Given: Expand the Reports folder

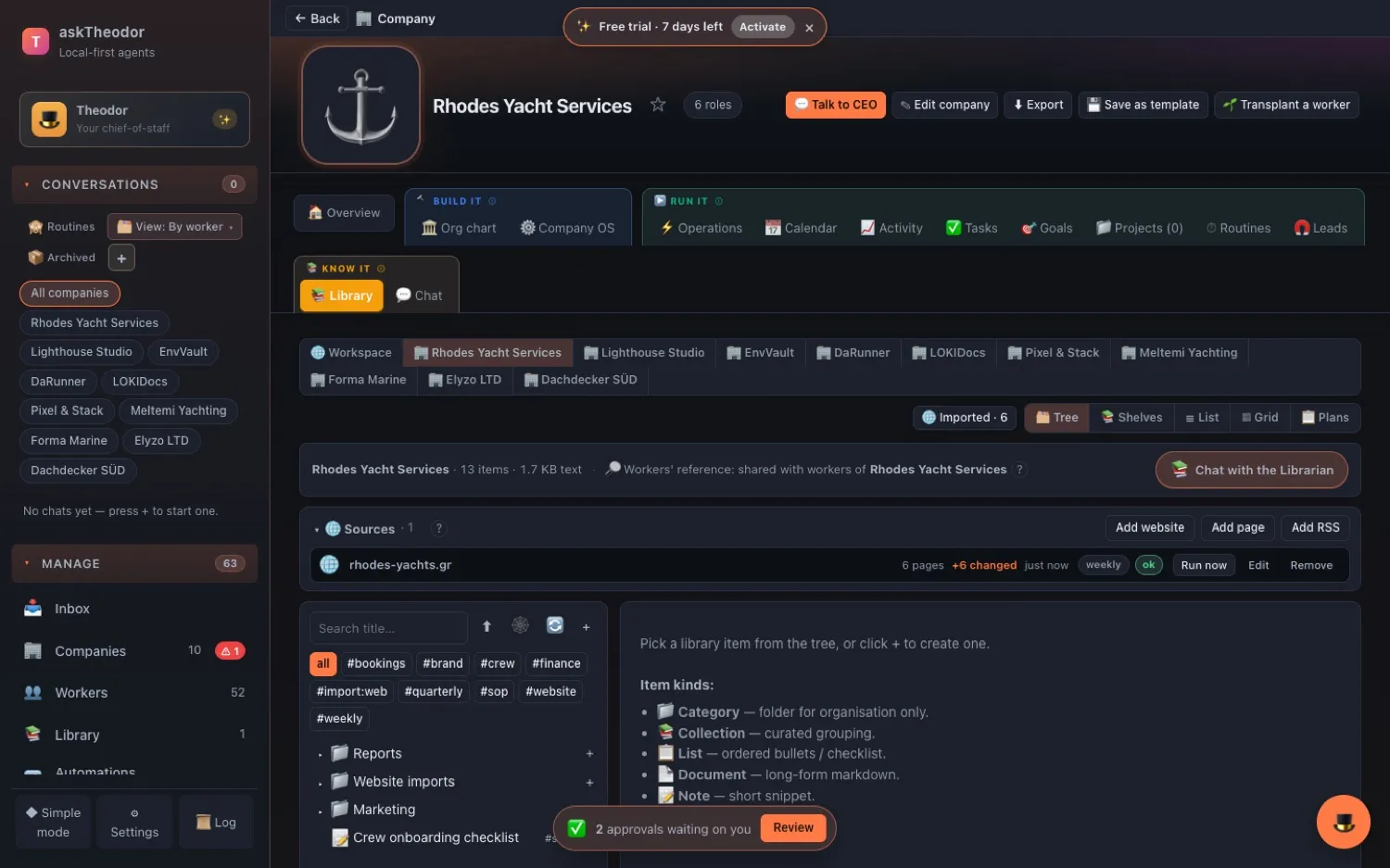Looking at the screenshot, I should pyautogui.click(x=320, y=755).
